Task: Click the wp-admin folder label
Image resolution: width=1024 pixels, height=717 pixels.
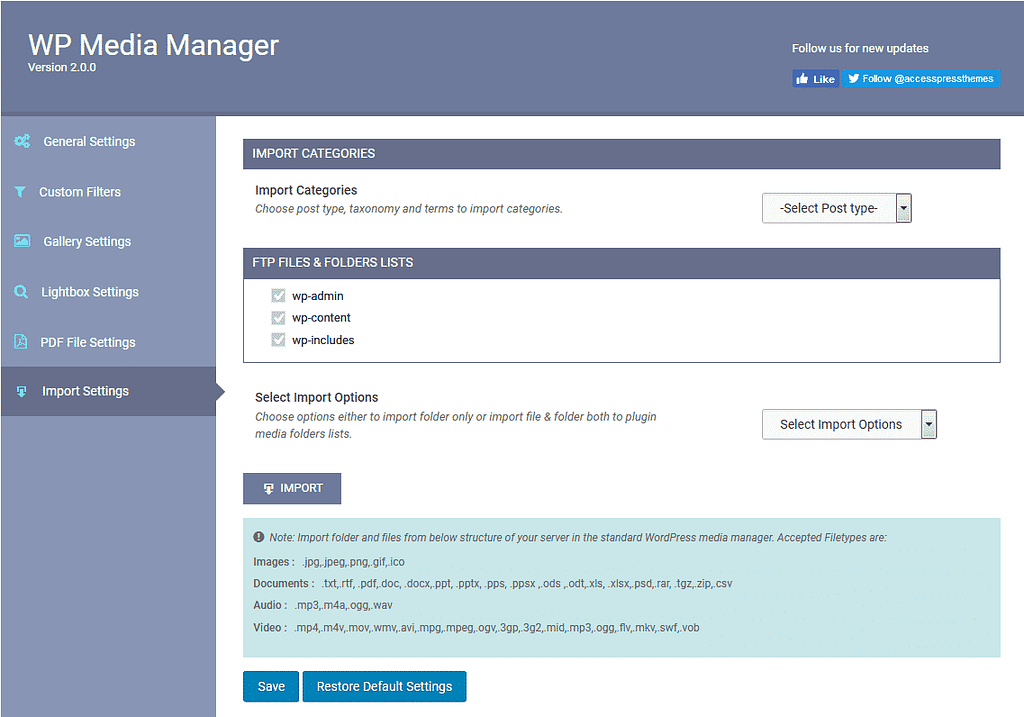Action: 317,296
